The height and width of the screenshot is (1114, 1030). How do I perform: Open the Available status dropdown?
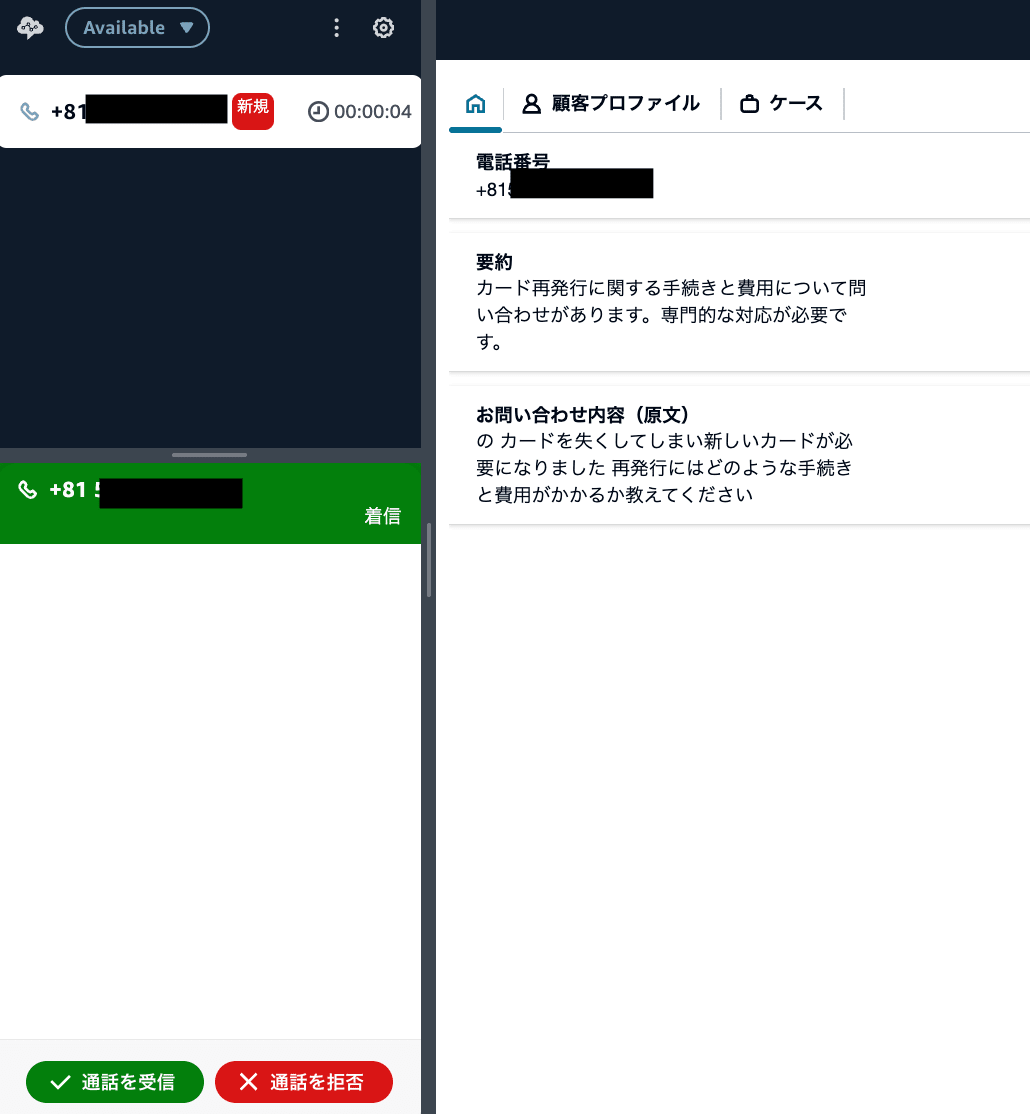(137, 28)
